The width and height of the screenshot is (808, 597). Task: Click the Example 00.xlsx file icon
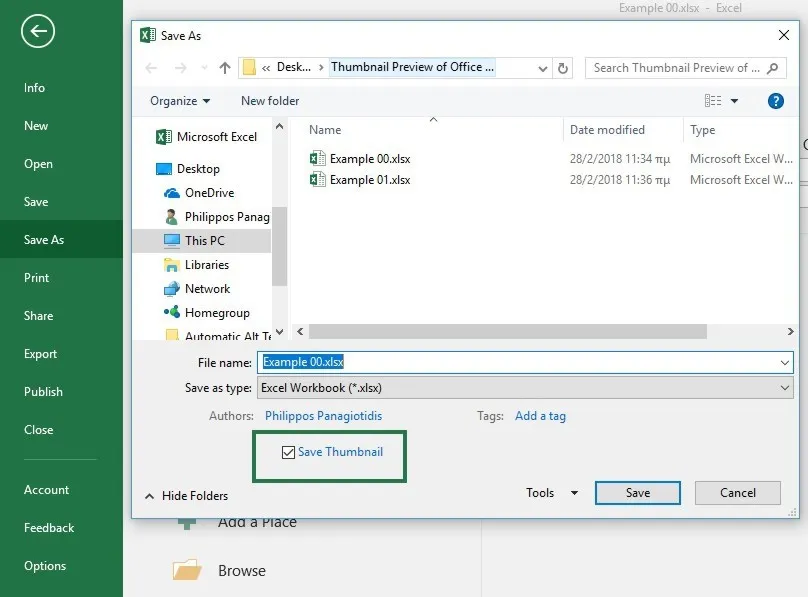click(x=317, y=158)
